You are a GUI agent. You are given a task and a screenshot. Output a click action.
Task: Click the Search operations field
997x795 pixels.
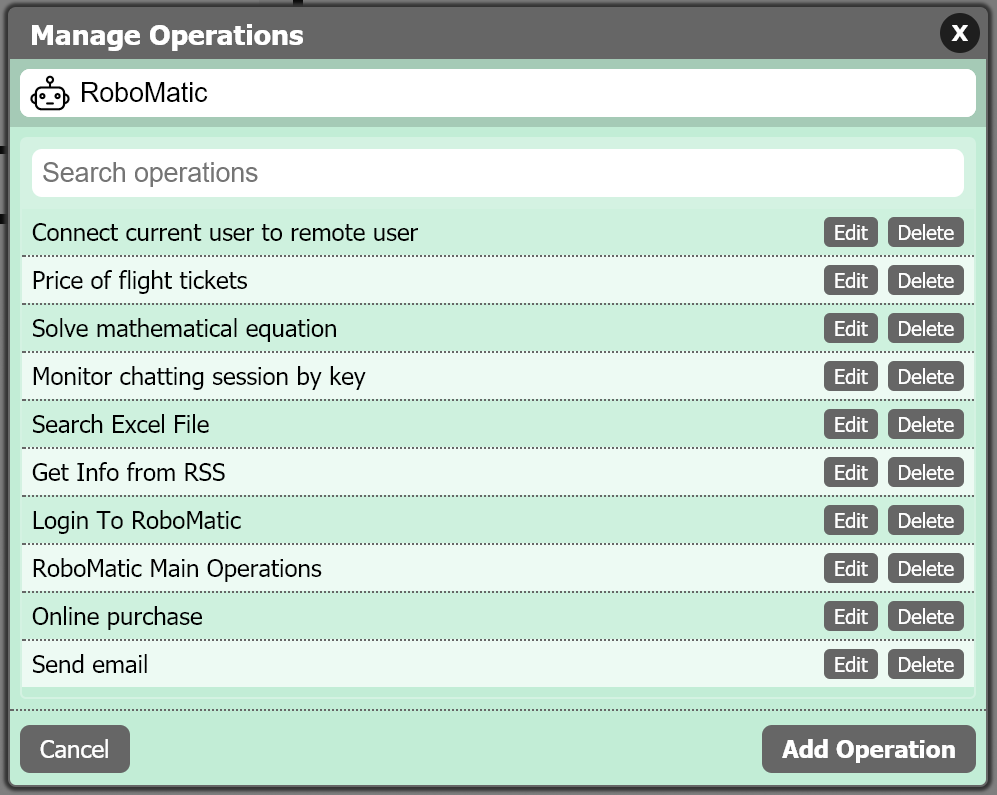click(497, 173)
